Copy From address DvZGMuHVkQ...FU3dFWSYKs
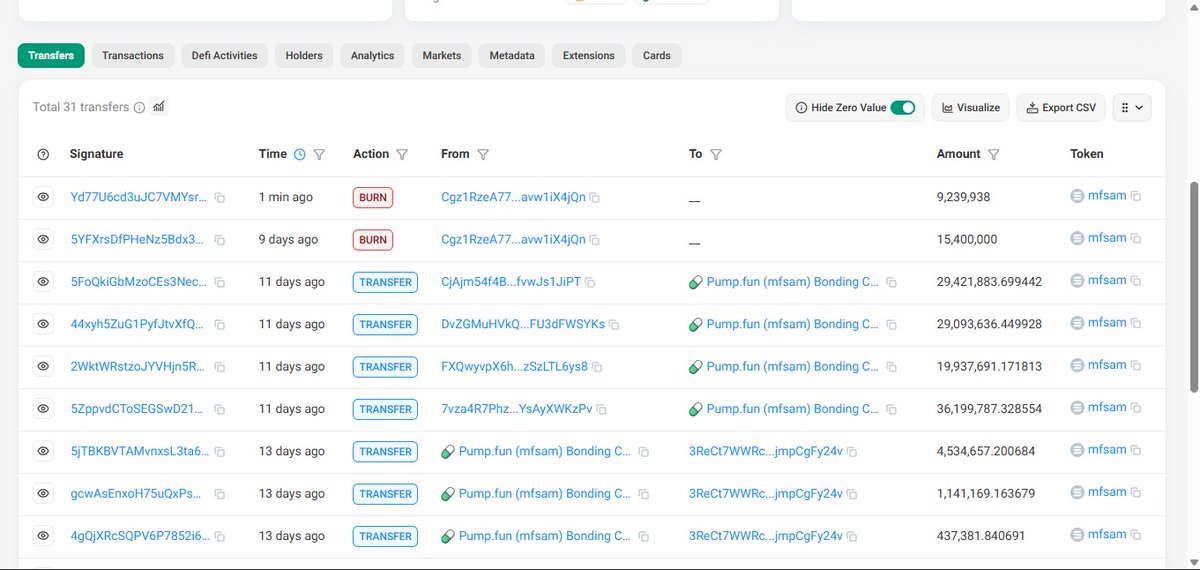This screenshot has width=1200, height=570. pyautogui.click(x=614, y=325)
